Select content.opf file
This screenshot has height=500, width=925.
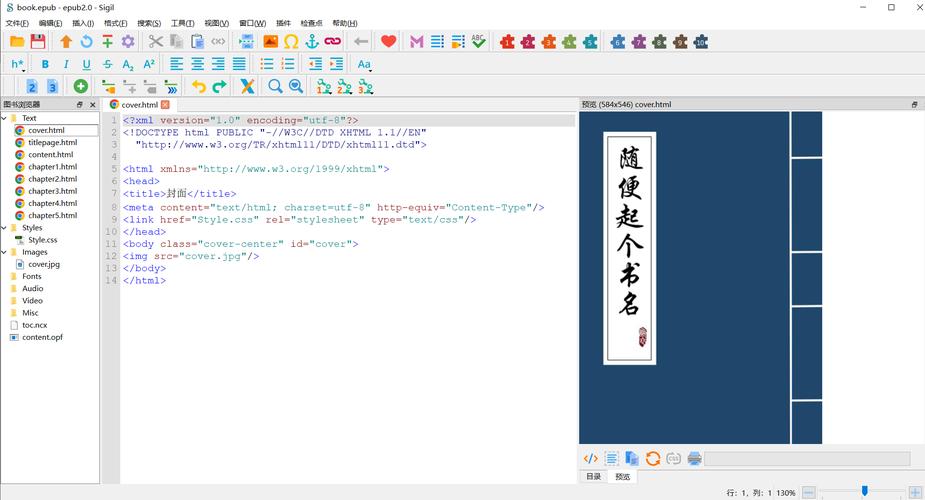tap(42, 337)
